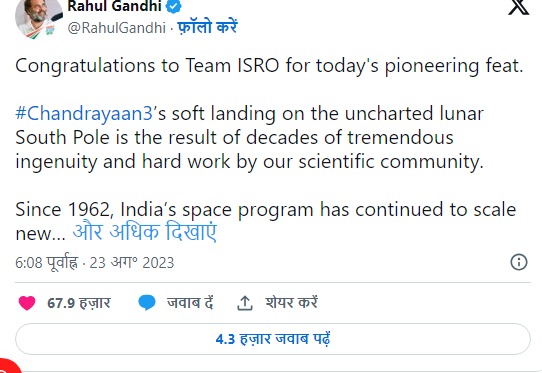Click the 6:08 पूर्वाह्न timestamp

47,263
